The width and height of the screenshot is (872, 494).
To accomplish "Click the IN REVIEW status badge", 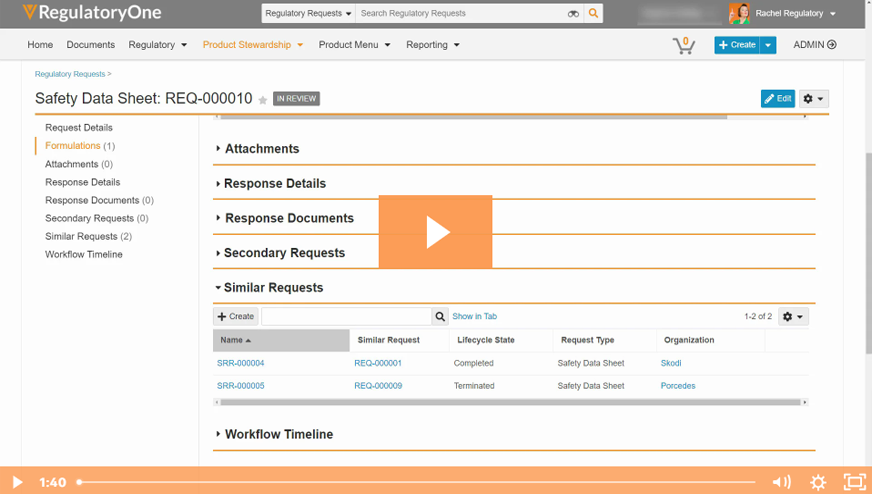I will [x=296, y=98].
